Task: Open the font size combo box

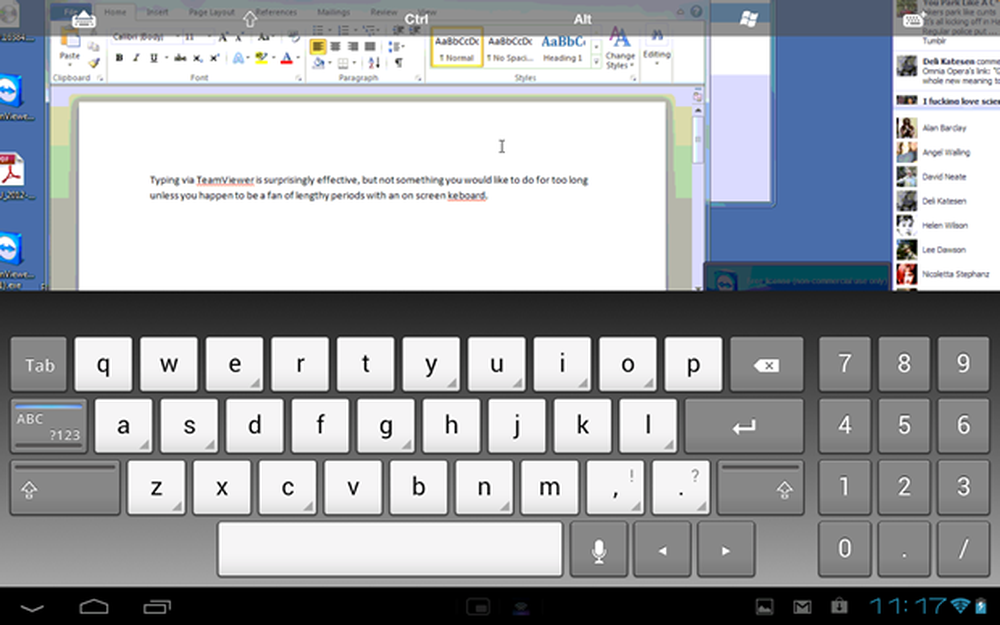Action: point(197,37)
